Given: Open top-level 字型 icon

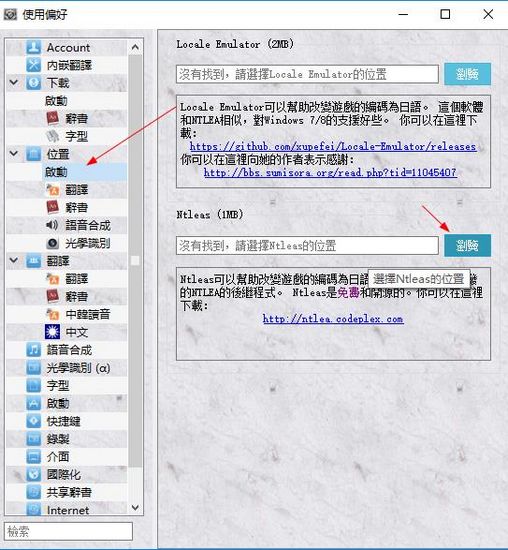Looking at the screenshot, I should 34,385.
